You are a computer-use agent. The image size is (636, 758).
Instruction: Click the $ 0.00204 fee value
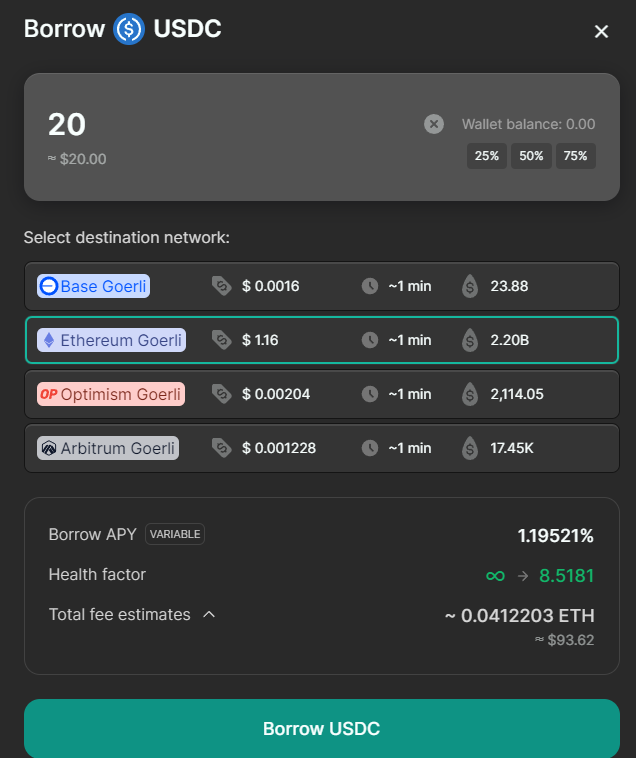(276, 394)
